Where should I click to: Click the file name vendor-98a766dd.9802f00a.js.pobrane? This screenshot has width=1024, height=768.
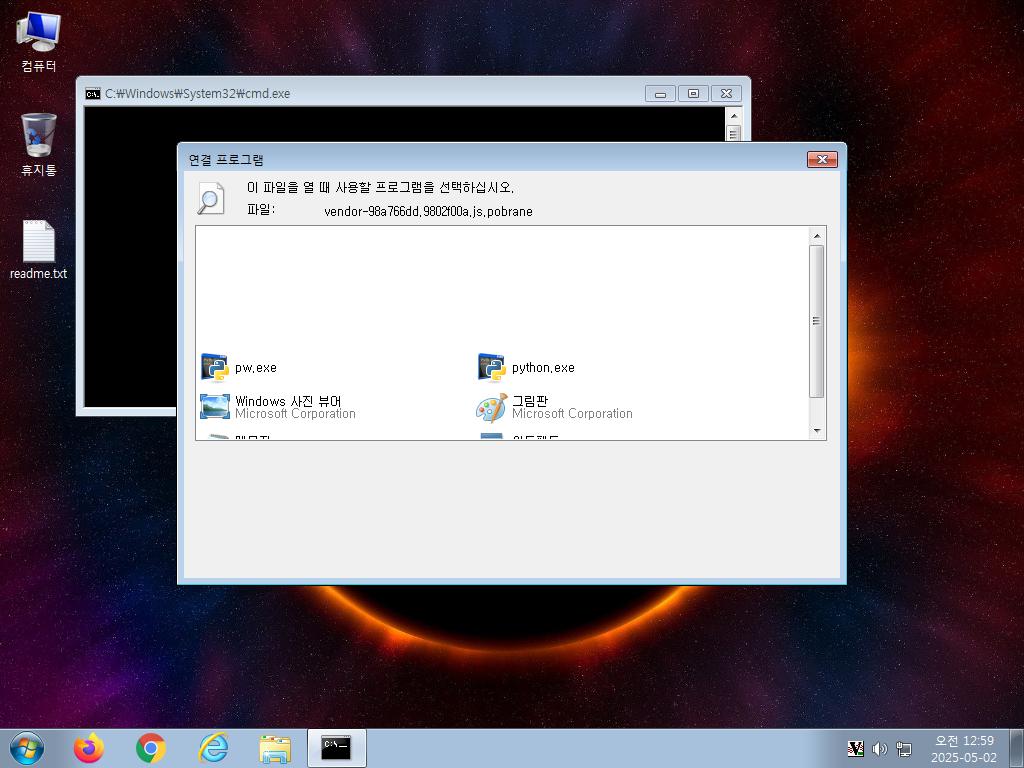coord(428,211)
